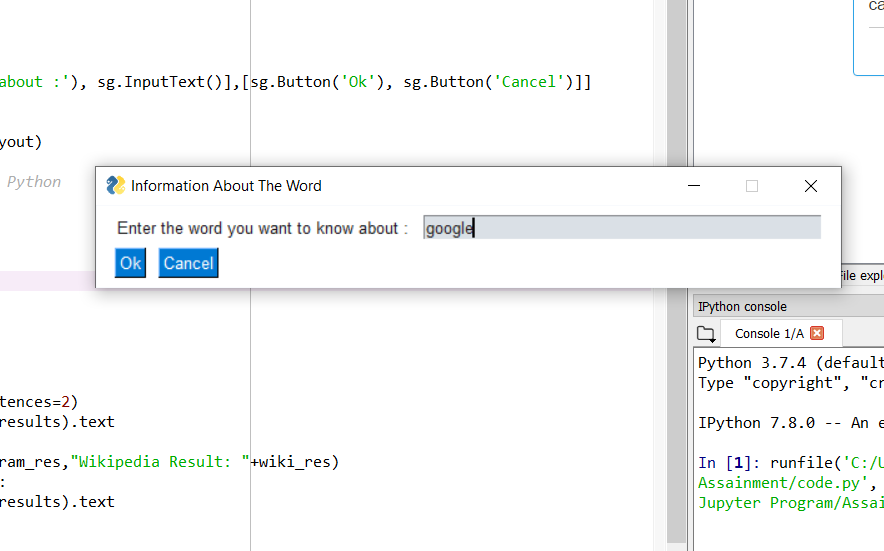Click the 'Cancel' string in the editor code

(528, 82)
